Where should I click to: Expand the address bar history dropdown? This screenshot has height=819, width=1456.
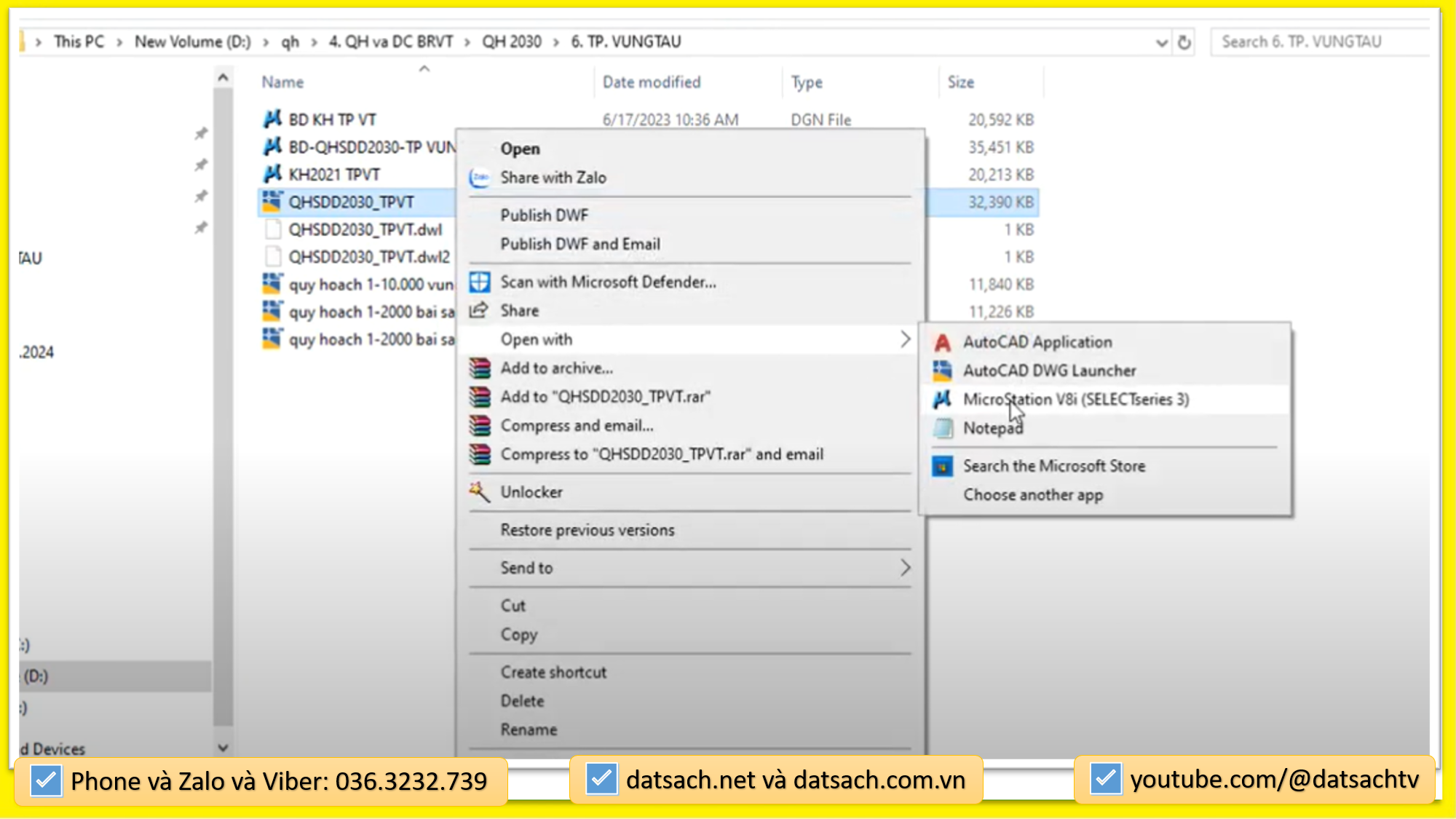1161,41
